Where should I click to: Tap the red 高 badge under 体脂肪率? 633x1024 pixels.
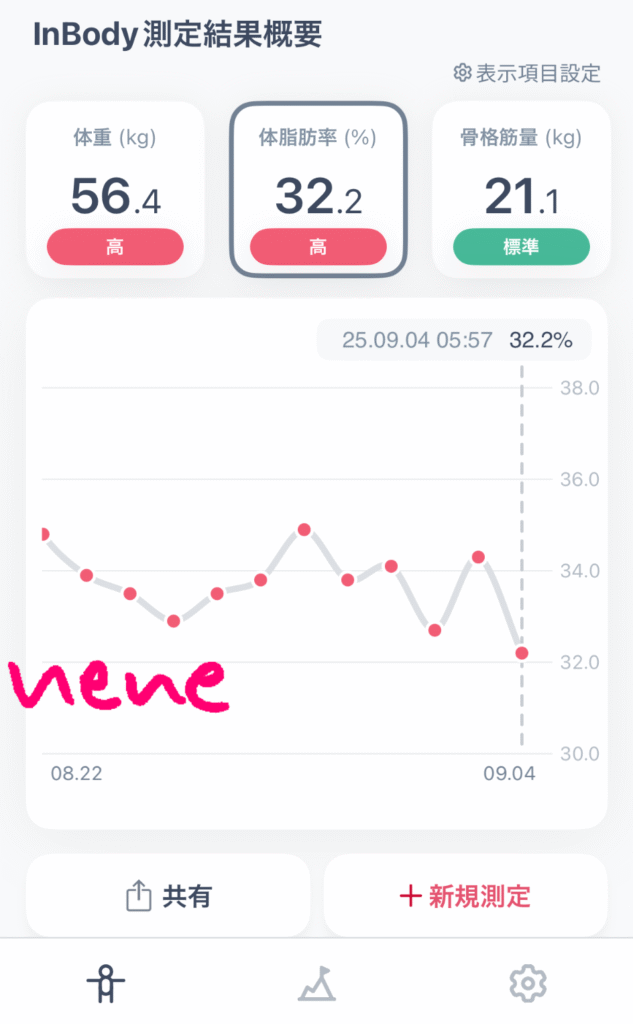pos(318,247)
